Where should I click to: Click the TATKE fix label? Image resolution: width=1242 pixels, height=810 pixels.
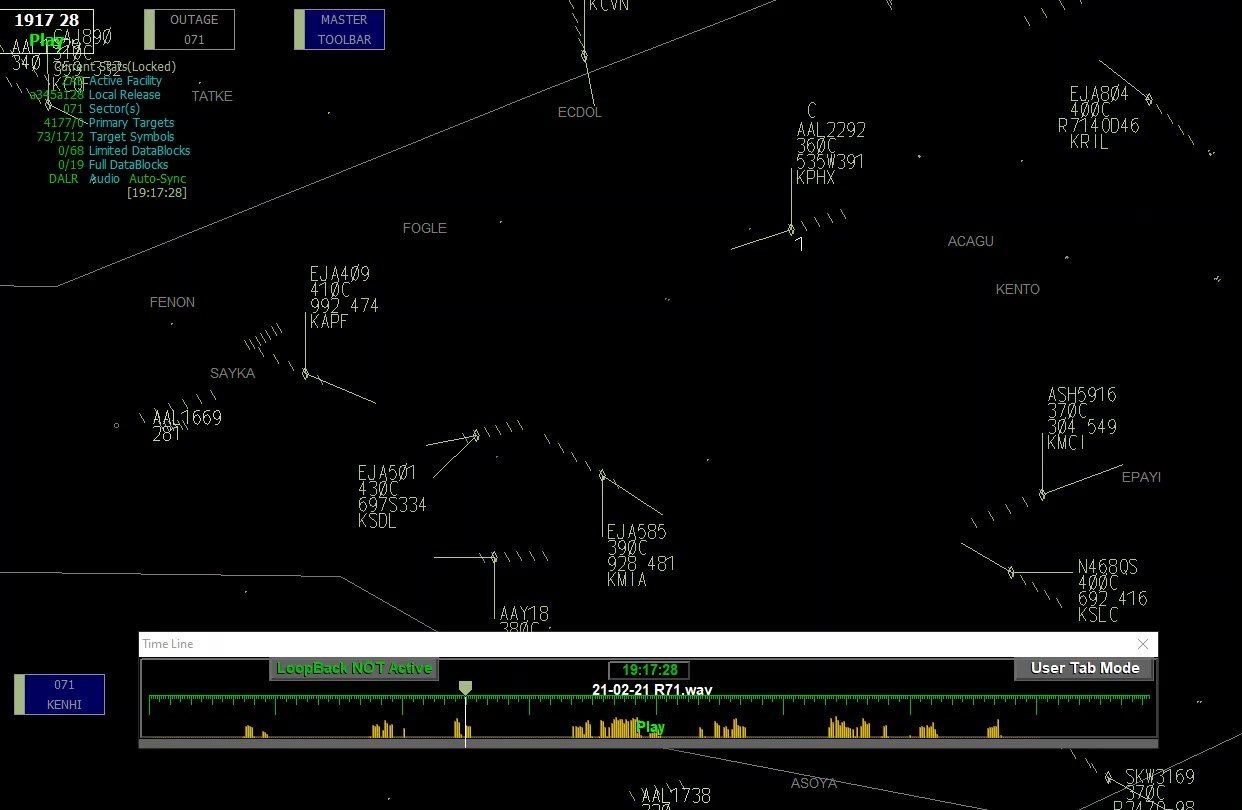point(212,96)
